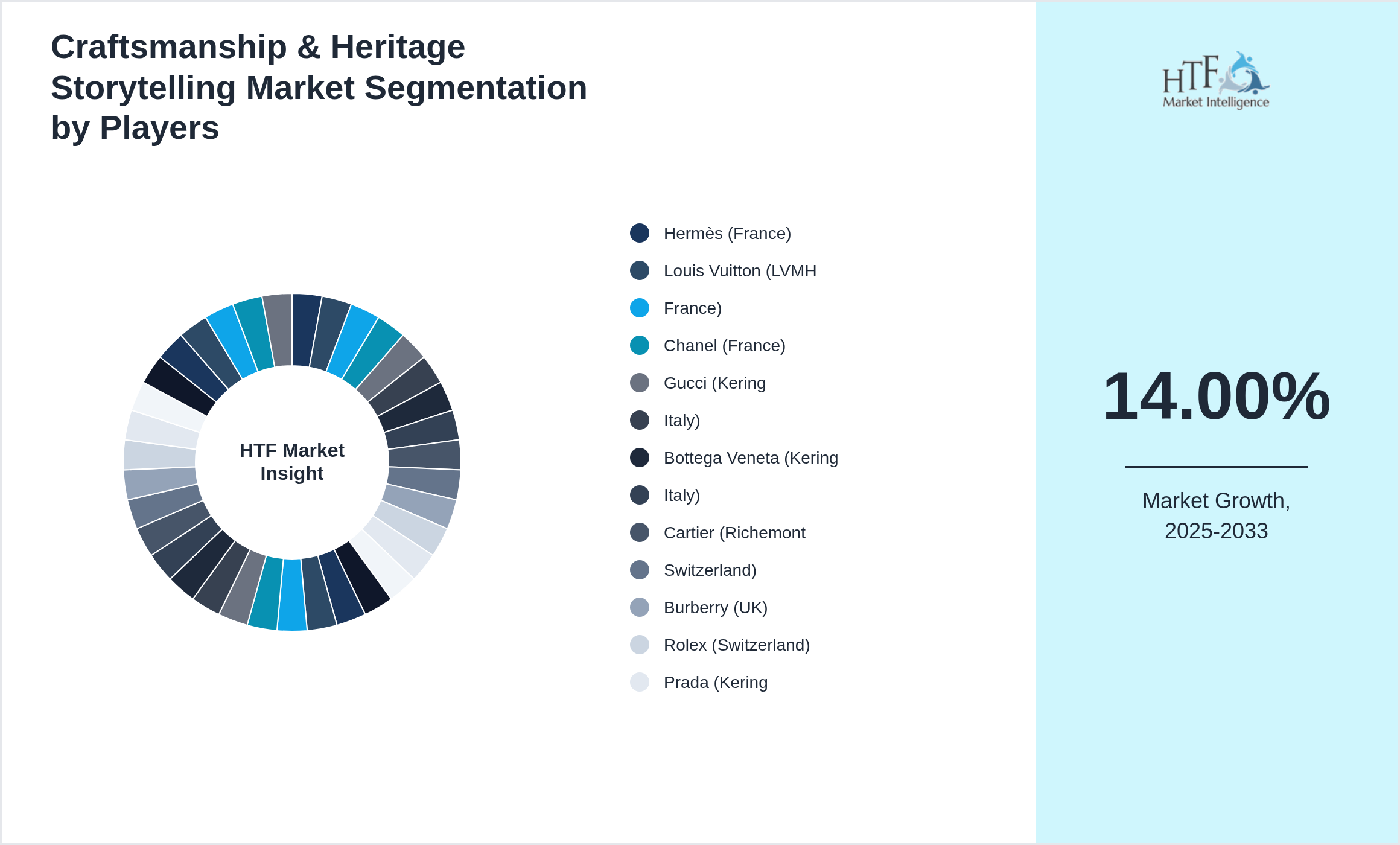The height and width of the screenshot is (845, 1400).
Task: Click the Prada (Kering legend dot
Action: click(640, 682)
